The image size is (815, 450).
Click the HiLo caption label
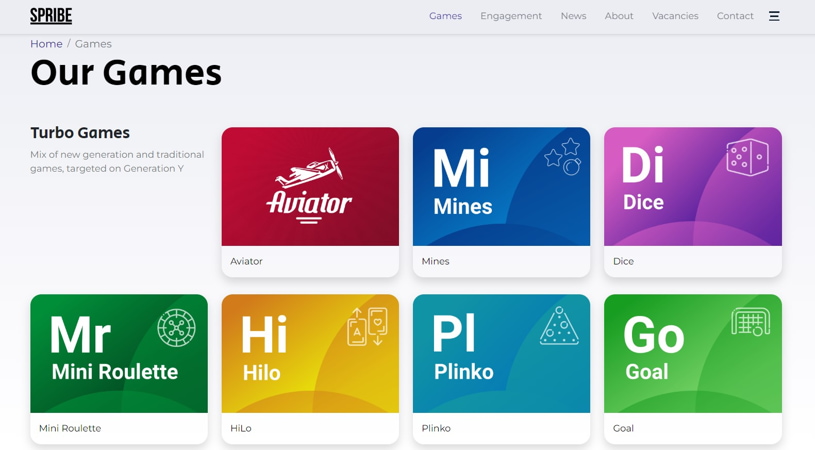[241, 428]
